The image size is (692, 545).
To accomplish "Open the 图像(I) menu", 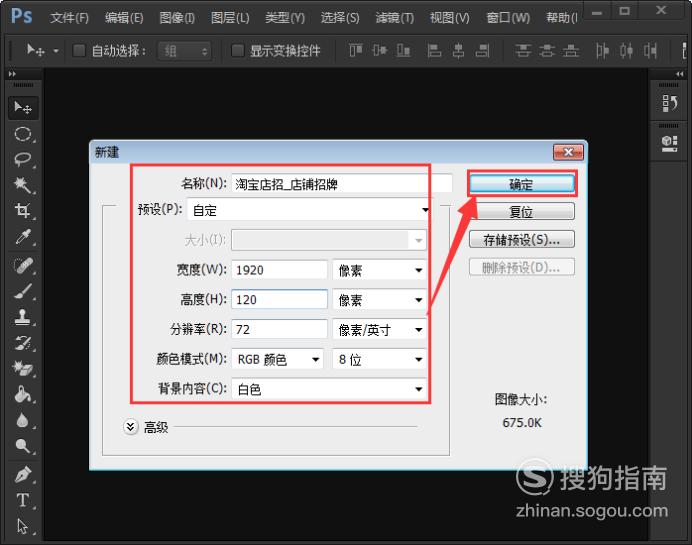I will click(177, 18).
